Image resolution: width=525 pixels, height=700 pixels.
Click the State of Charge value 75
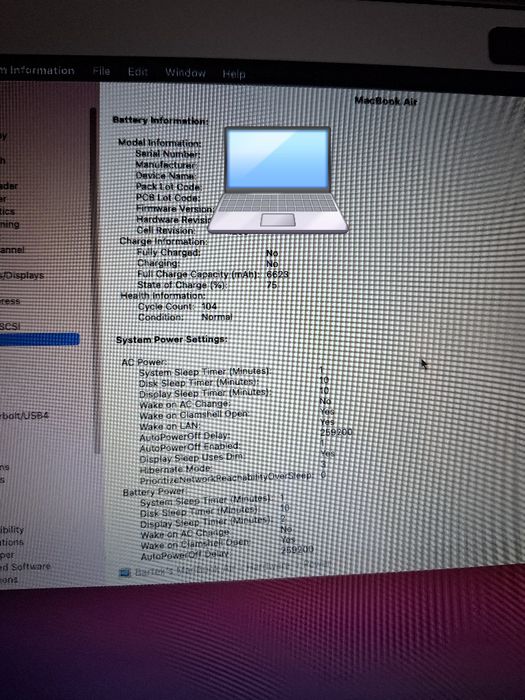pyautogui.click(x=271, y=285)
